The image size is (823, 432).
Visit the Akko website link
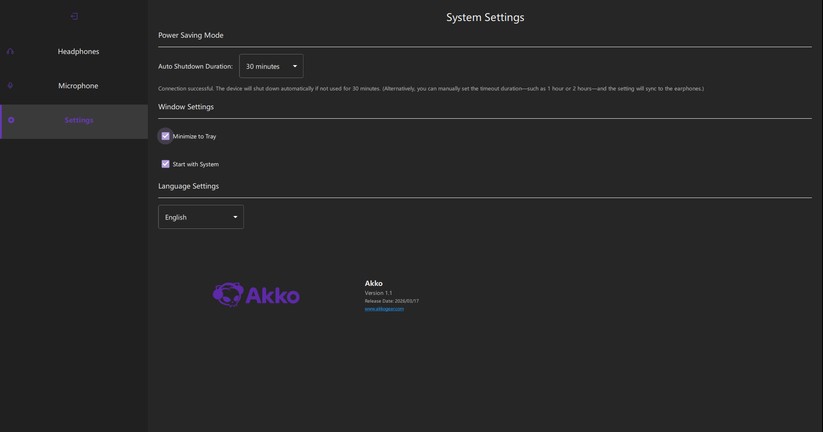384,309
